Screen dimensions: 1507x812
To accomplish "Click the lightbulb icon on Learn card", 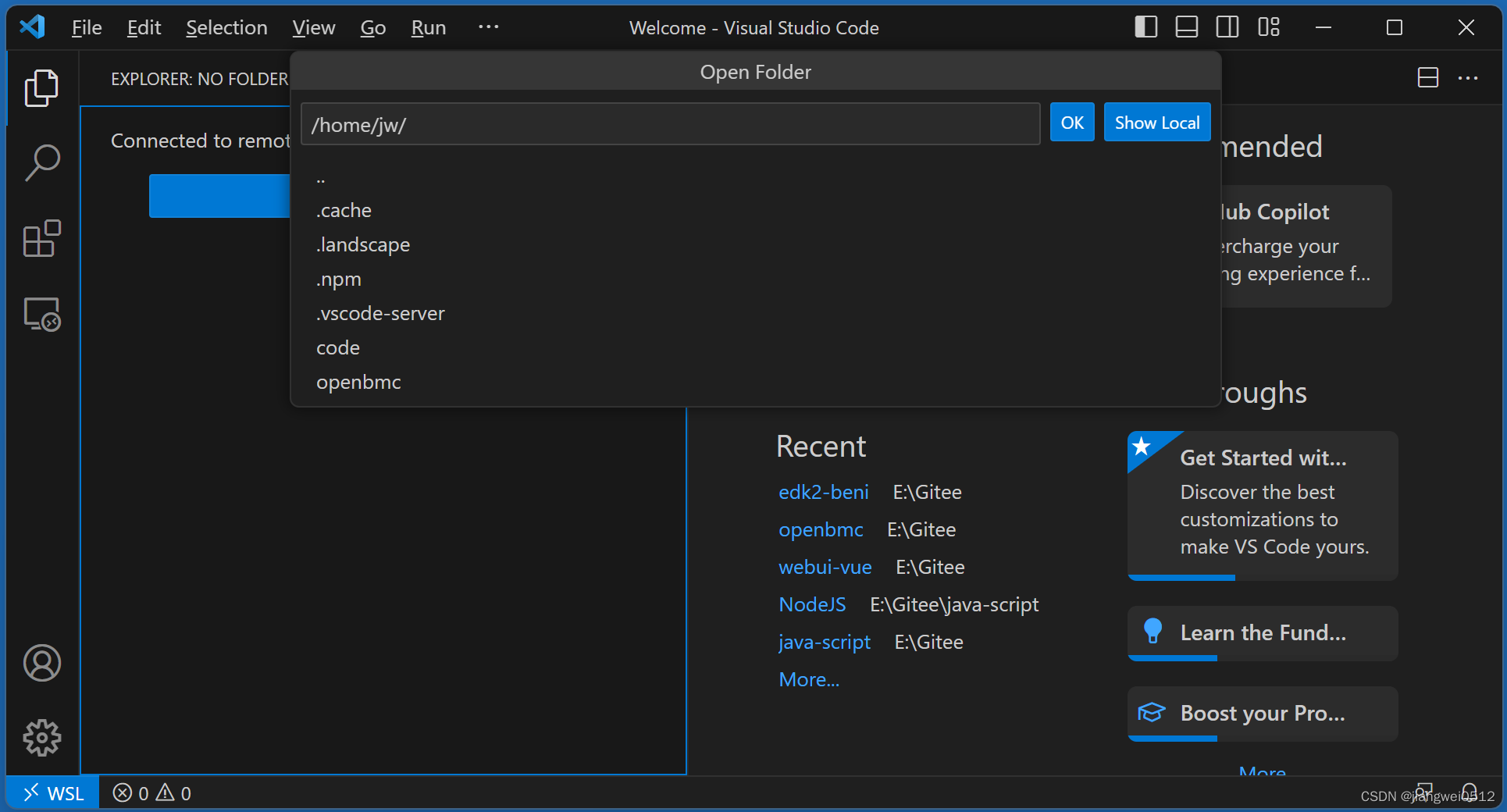I will [x=1153, y=631].
